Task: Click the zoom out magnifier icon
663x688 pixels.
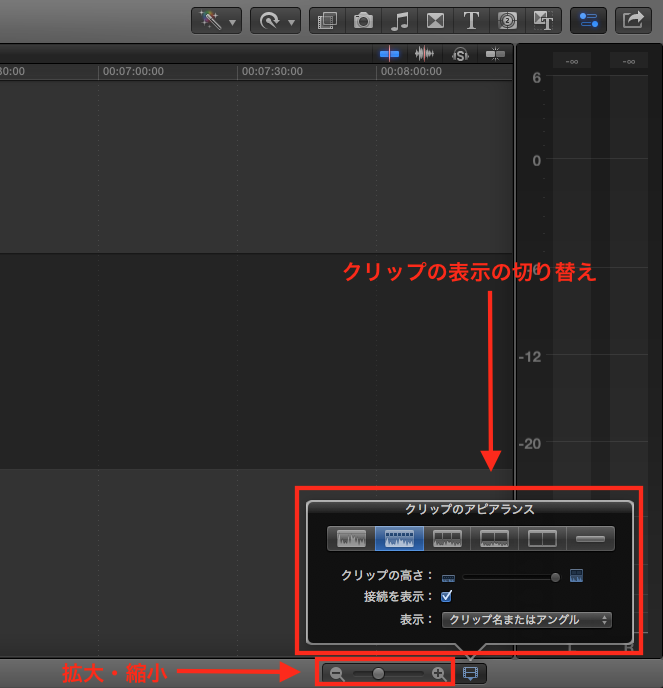Action: click(337, 674)
